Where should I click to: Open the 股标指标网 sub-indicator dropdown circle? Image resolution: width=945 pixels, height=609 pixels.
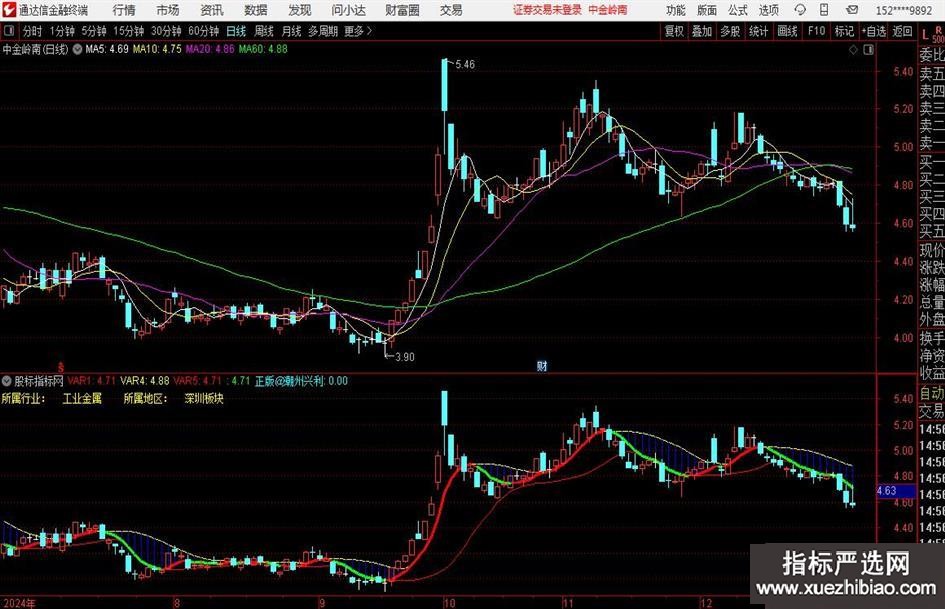click(x=7, y=381)
